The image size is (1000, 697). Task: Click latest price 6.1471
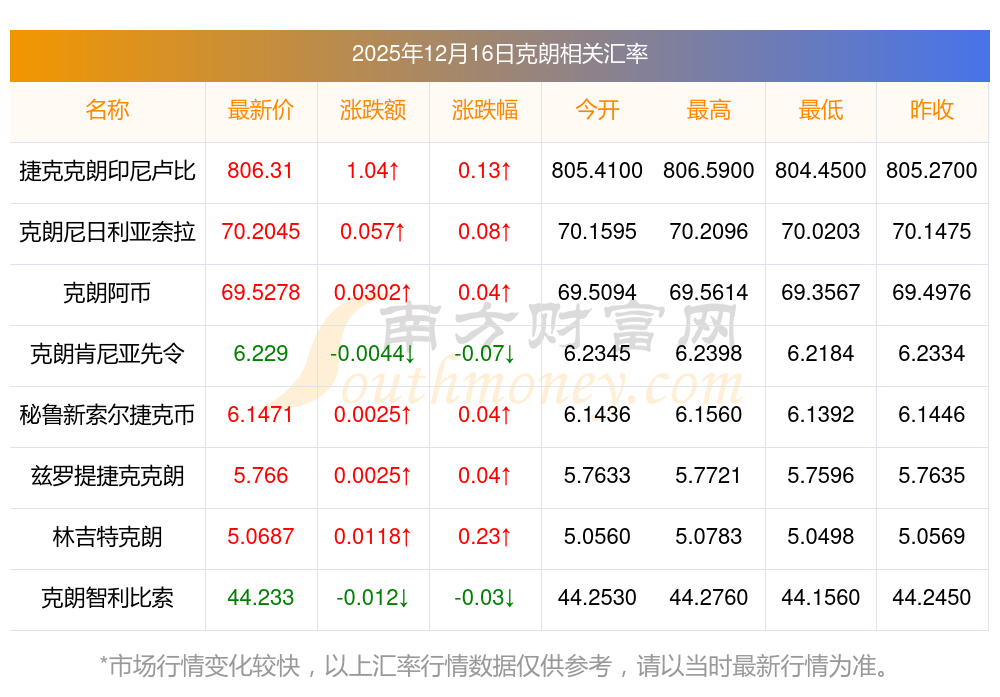(x=260, y=415)
